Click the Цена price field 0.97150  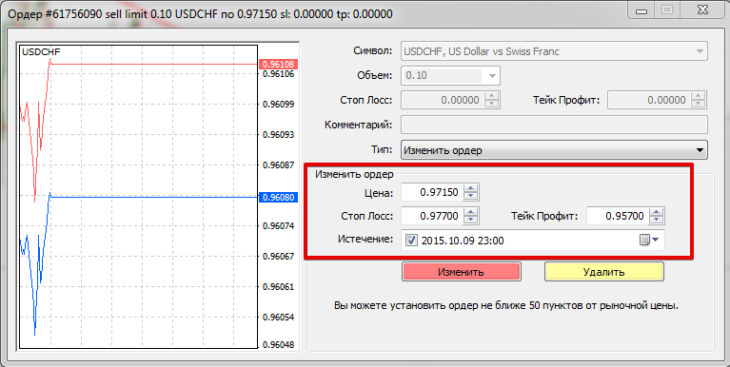pos(433,192)
